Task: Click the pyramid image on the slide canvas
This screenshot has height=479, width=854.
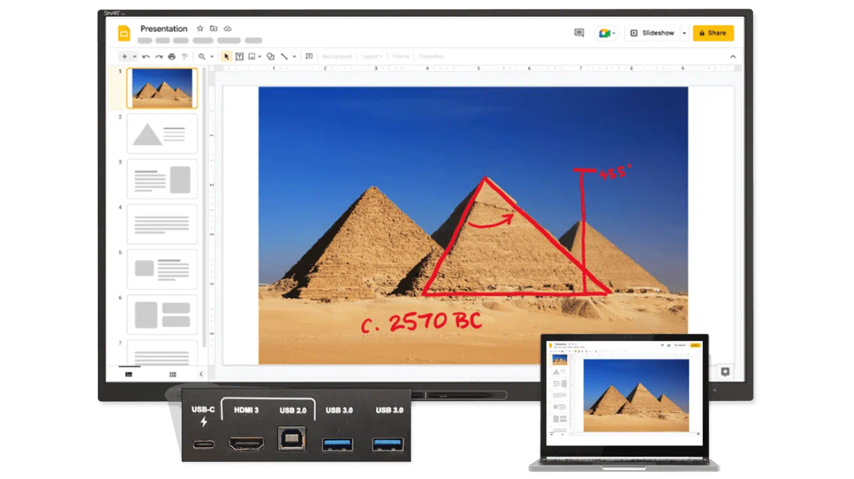Action: click(473, 225)
